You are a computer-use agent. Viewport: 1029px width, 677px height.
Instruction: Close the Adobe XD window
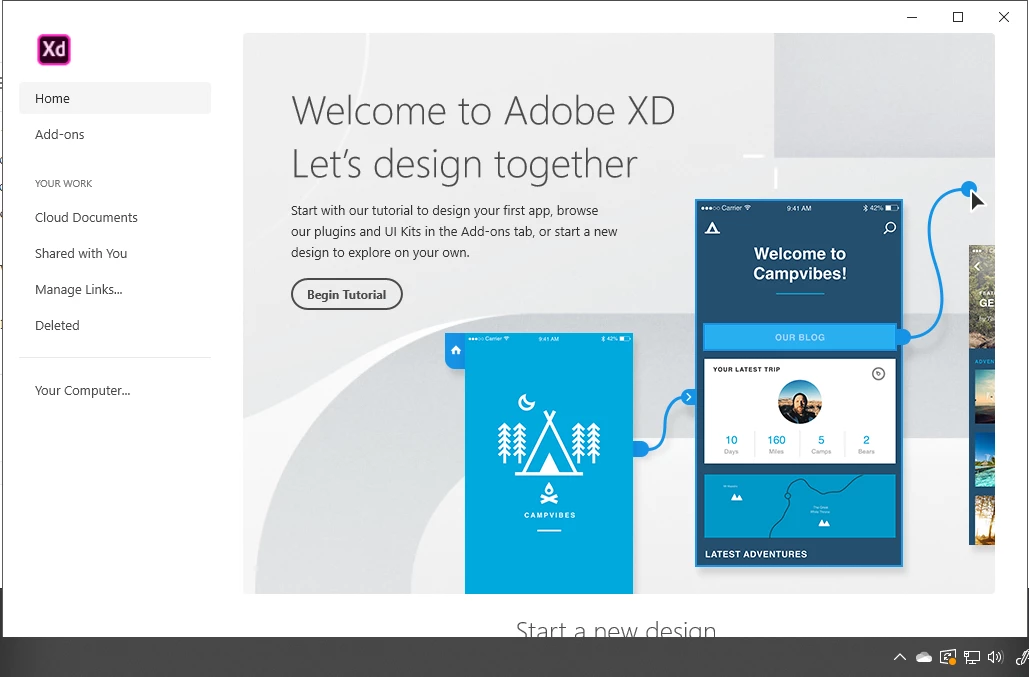coord(1003,17)
